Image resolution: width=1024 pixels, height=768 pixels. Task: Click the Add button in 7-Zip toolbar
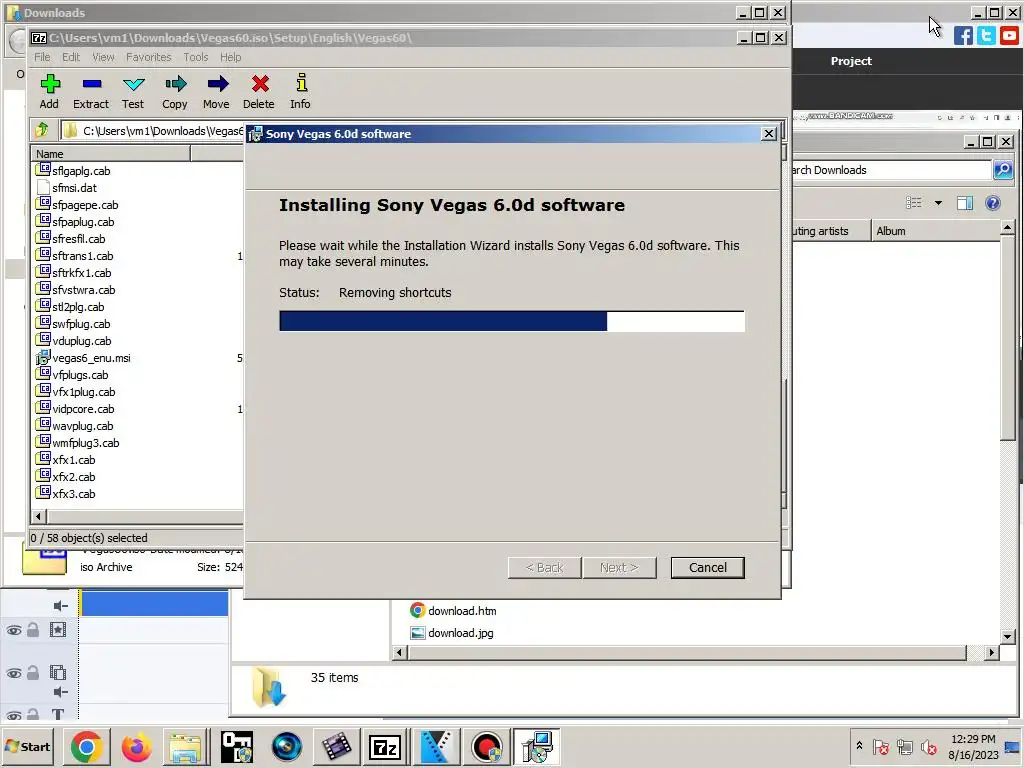pos(50,91)
